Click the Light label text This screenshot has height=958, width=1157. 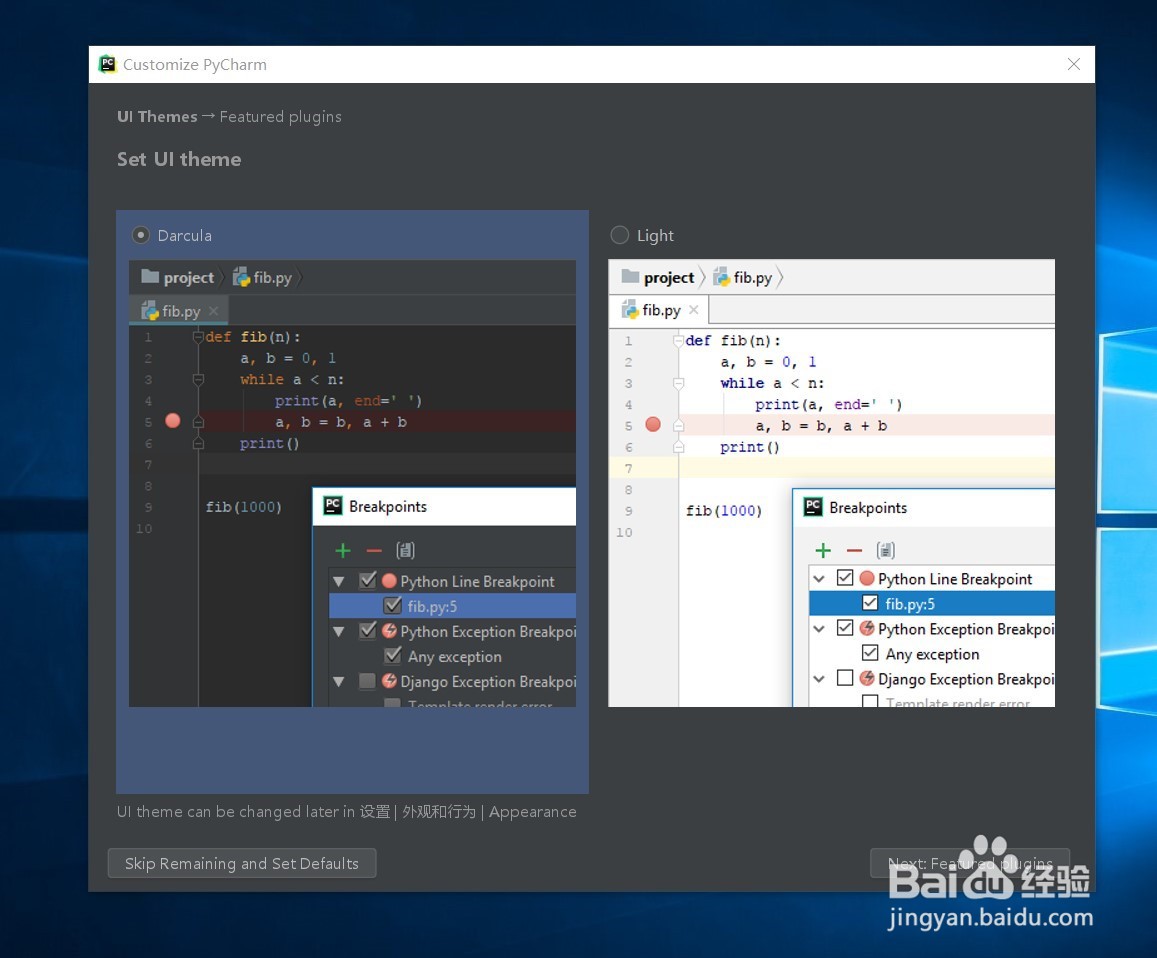(655, 235)
